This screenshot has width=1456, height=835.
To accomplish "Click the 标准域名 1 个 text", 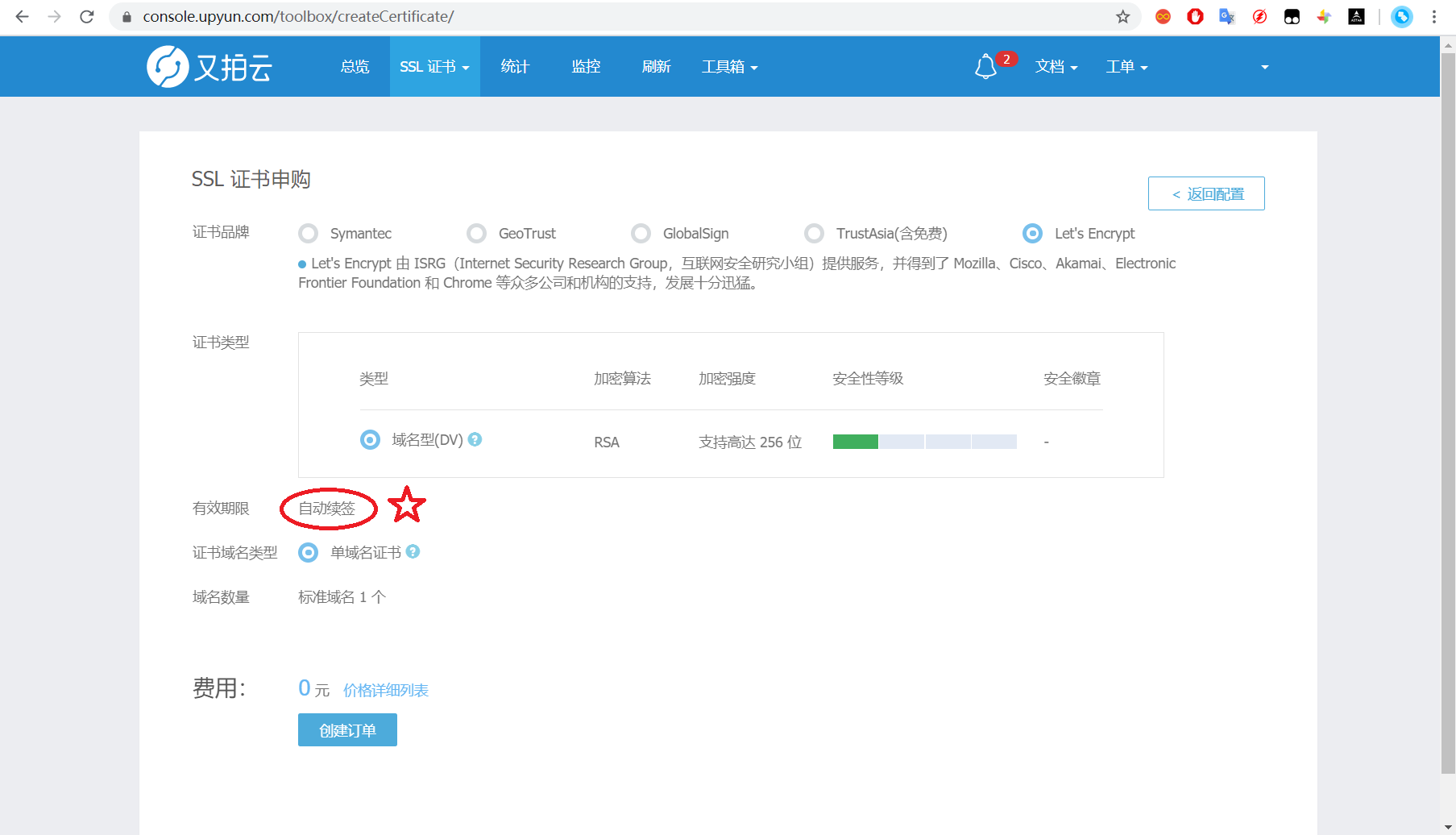I will (x=342, y=597).
